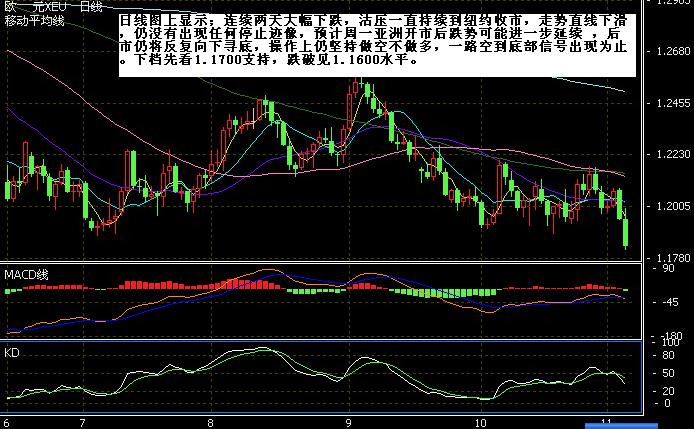694x429 pixels.
Task: Select the 移动平均线 indicator label
Action: pos(34,20)
